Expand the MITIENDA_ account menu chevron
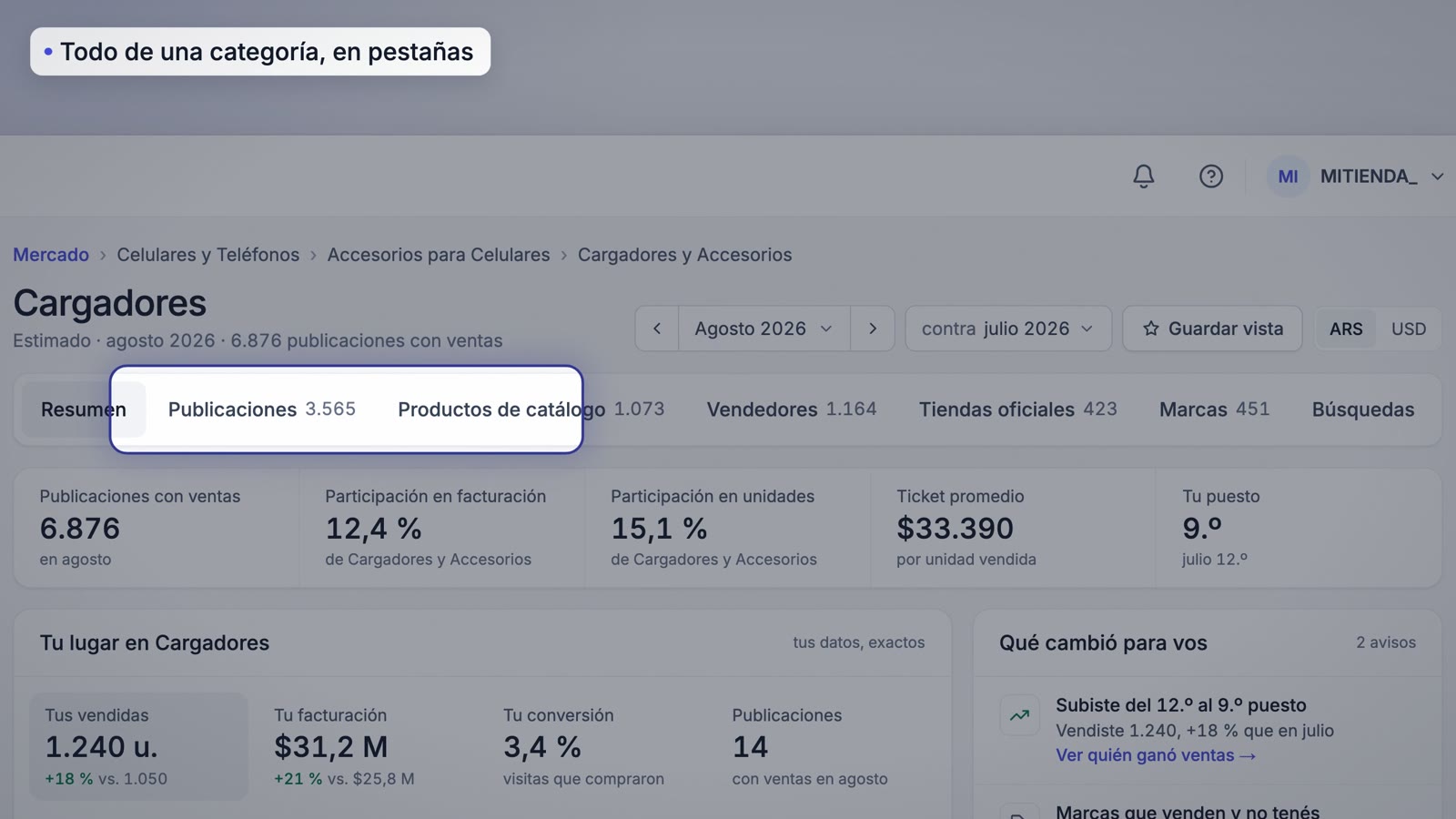The image size is (1456, 819). pyautogui.click(x=1438, y=177)
